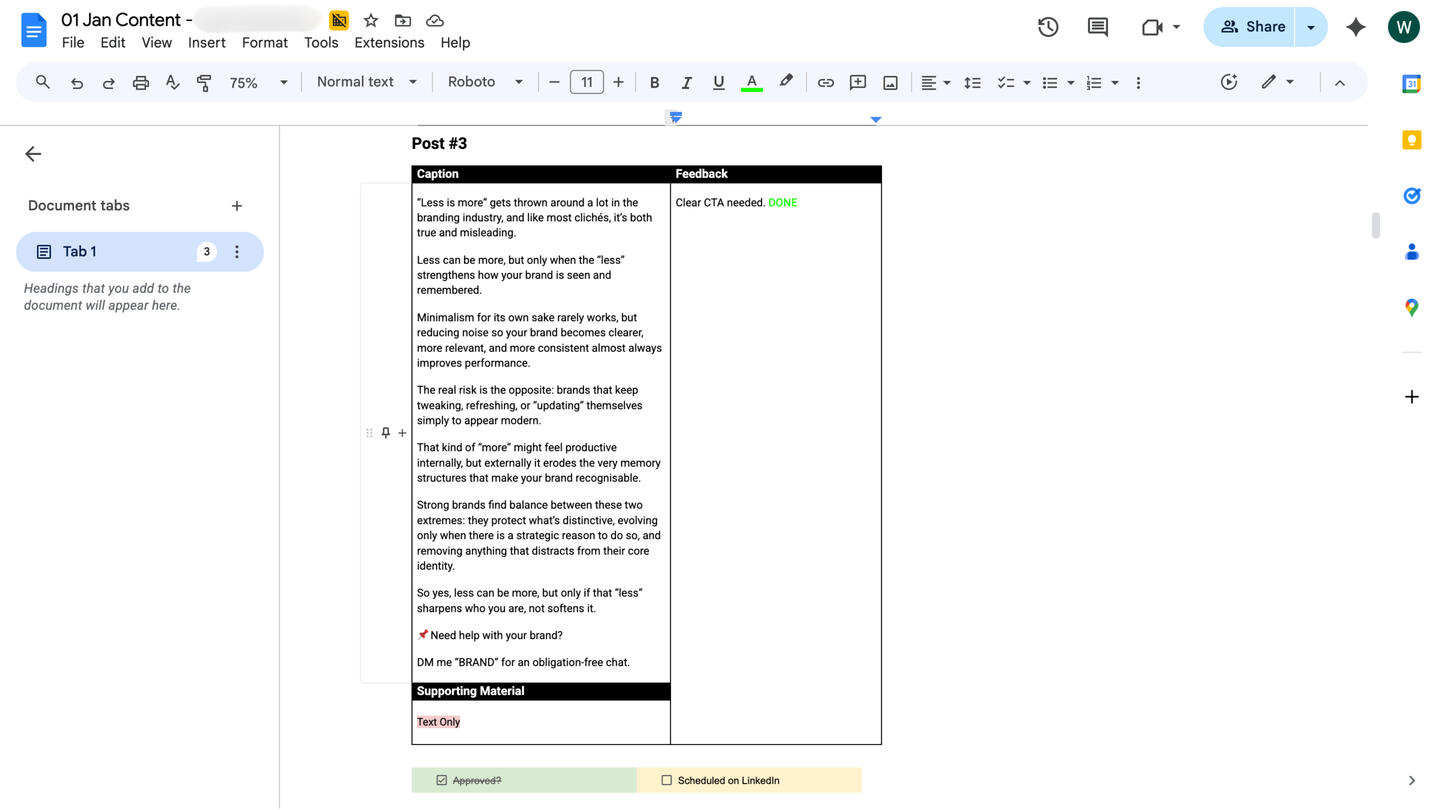The image size is (1440, 810).
Task: Select the paint format tool
Action: (204, 82)
